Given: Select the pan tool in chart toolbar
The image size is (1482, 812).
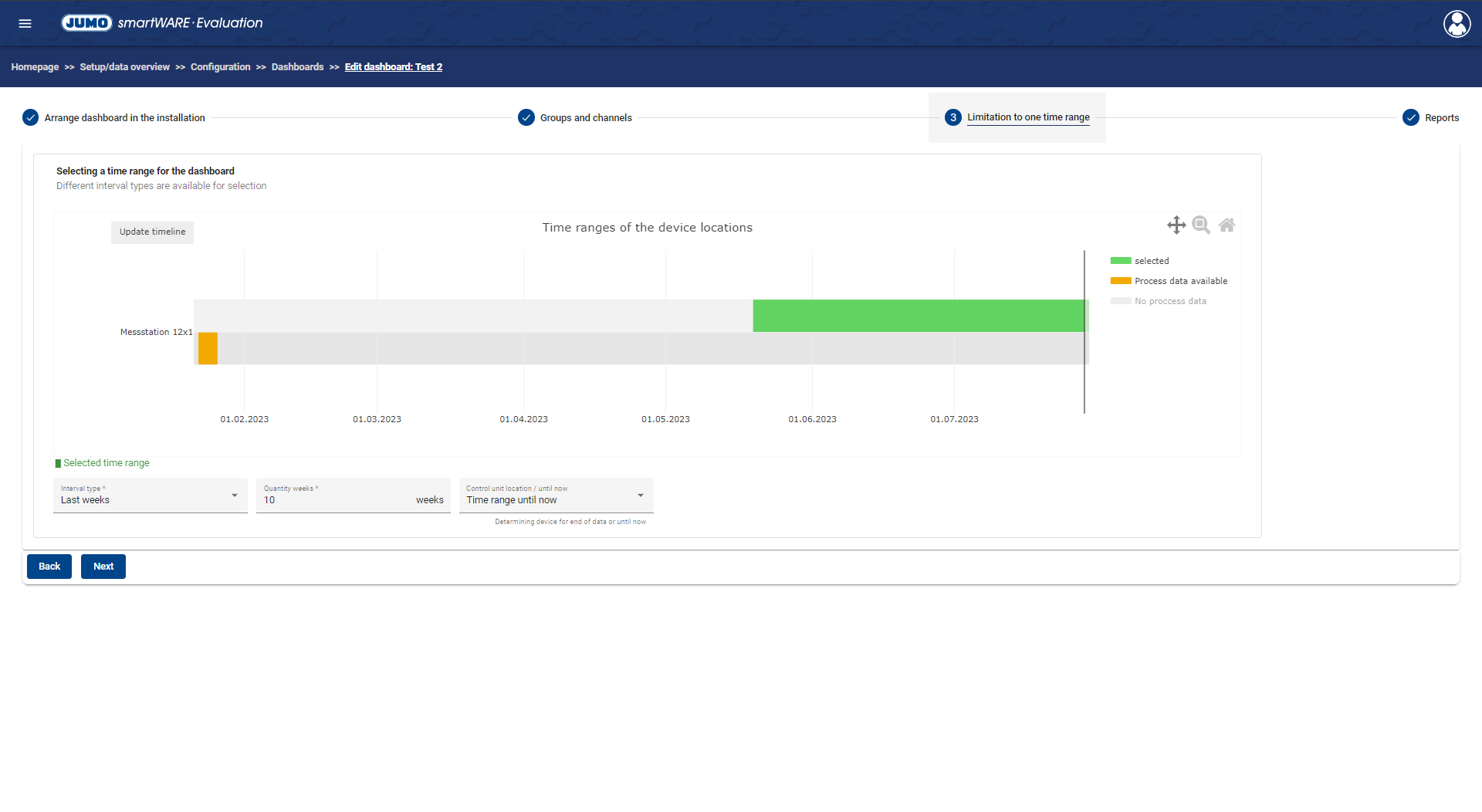Looking at the screenshot, I should pos(1176,225).
